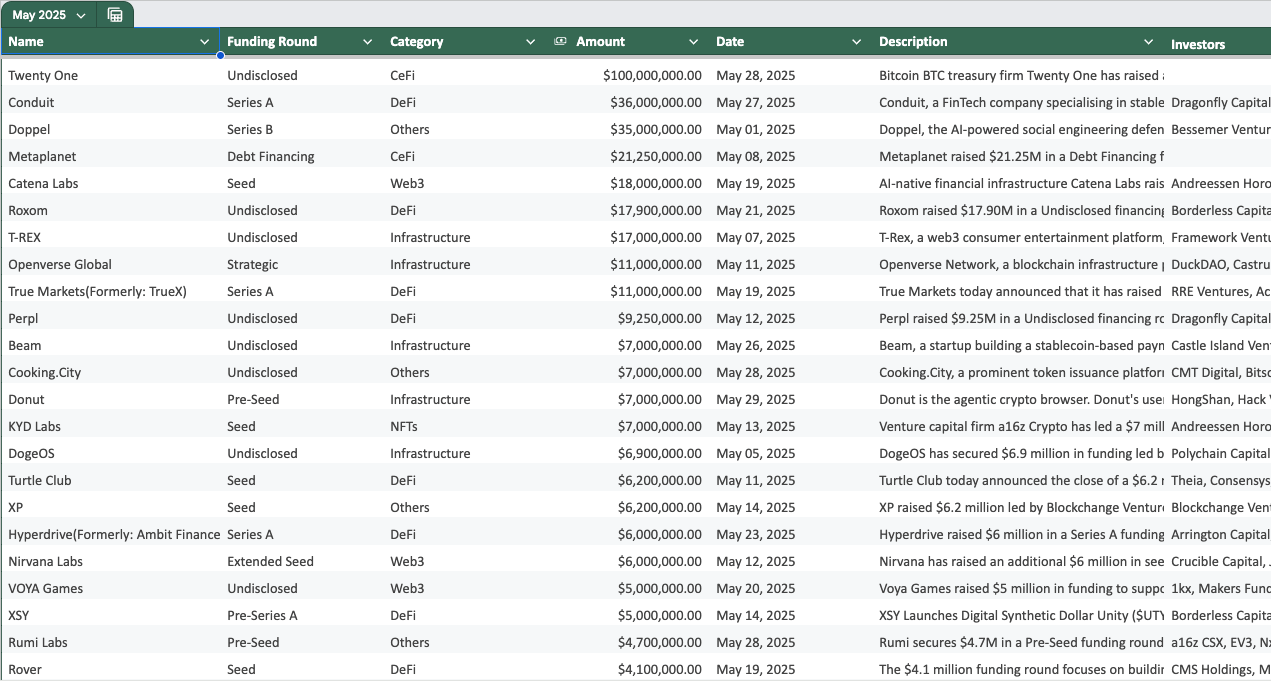The height and width of the screenshot is (681, 1271).
Task: Click the Funding Round header label
Action: click(x=272, y=41)
